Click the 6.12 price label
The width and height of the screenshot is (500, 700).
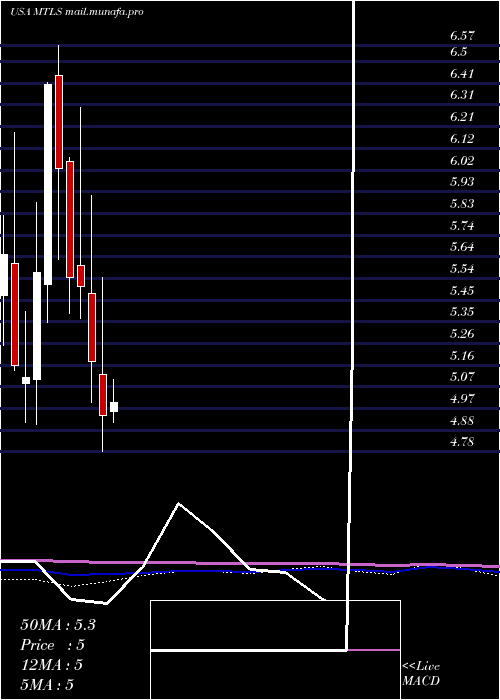[462, 139]
